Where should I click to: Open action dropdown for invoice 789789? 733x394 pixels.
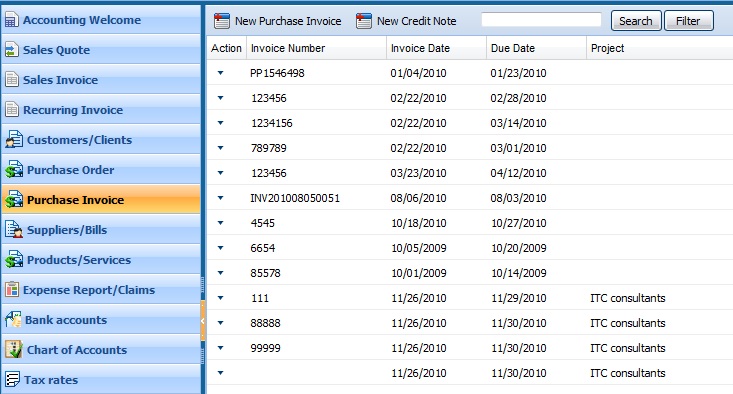point(221,148)
